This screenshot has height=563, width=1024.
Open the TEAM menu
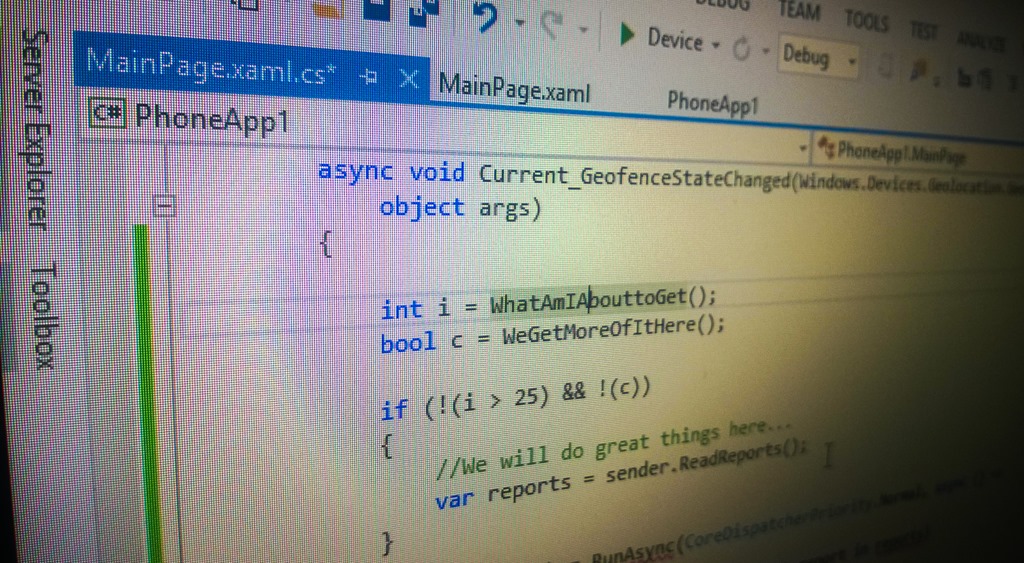[x=799, y=11]
